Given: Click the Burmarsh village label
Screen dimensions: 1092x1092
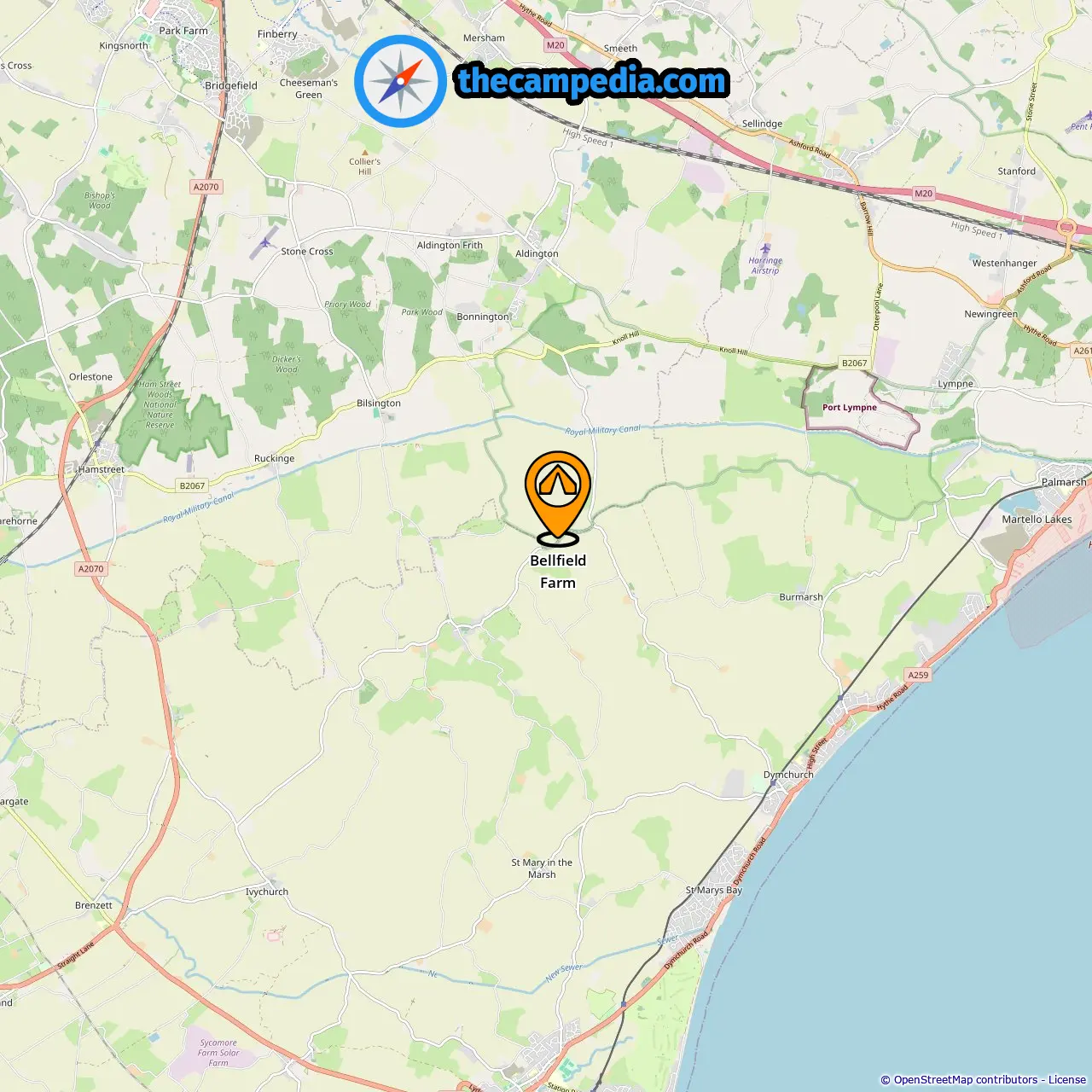Looking at the screenshot, I should click(801, 597).
